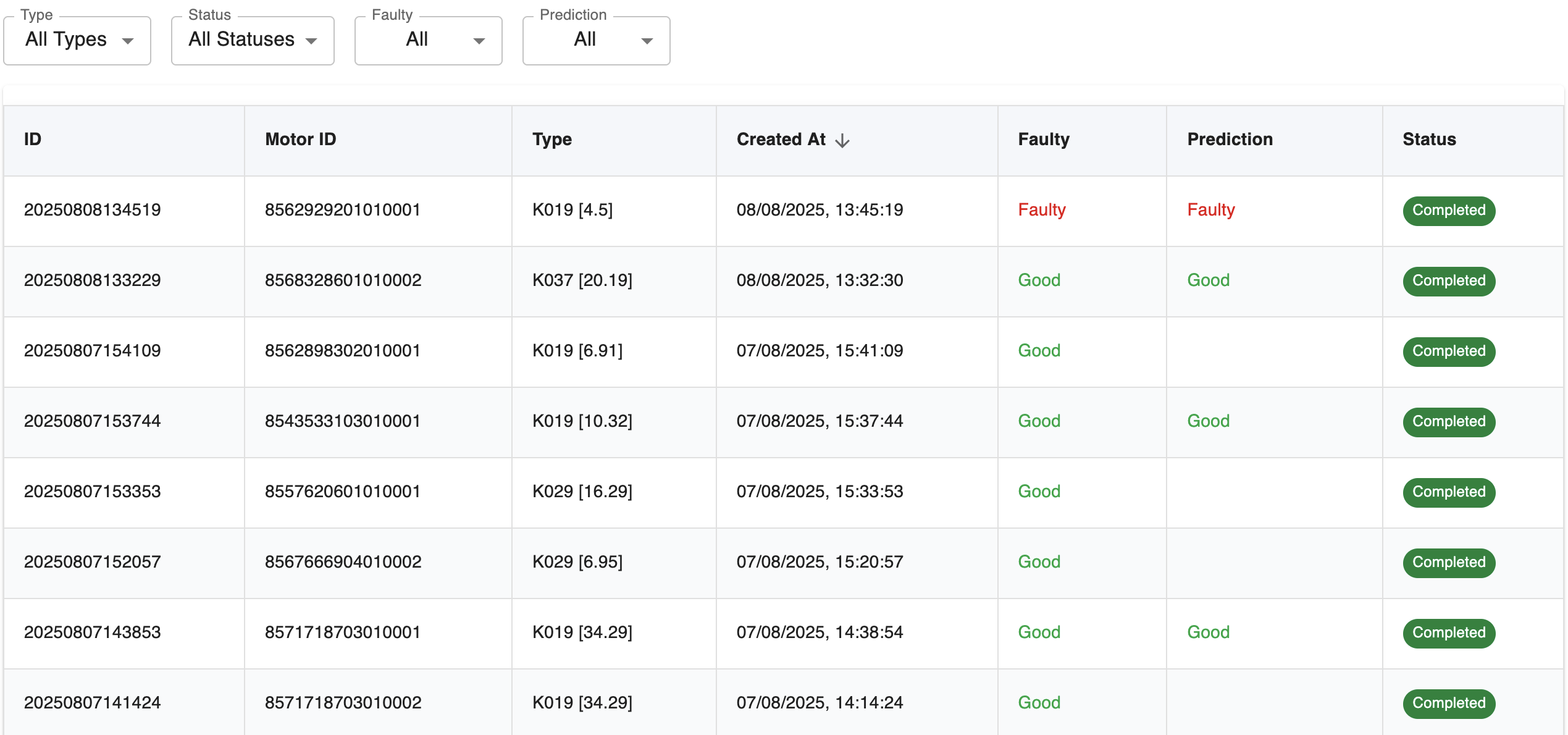Image resolution: width=1568 pixels, height=735 pixels.
Task: Open the Type filter dropdown
Action: pyautogui.click(x=77, y=40)
